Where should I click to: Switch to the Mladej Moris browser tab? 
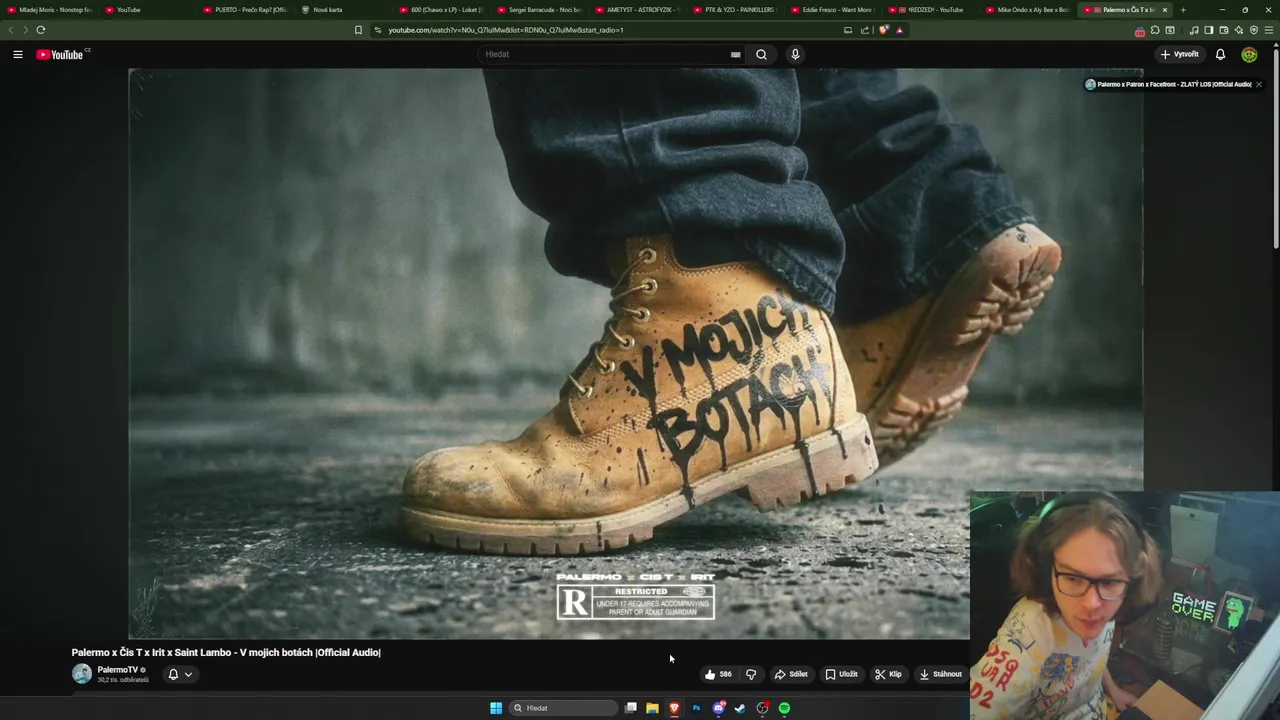[49, 10]
